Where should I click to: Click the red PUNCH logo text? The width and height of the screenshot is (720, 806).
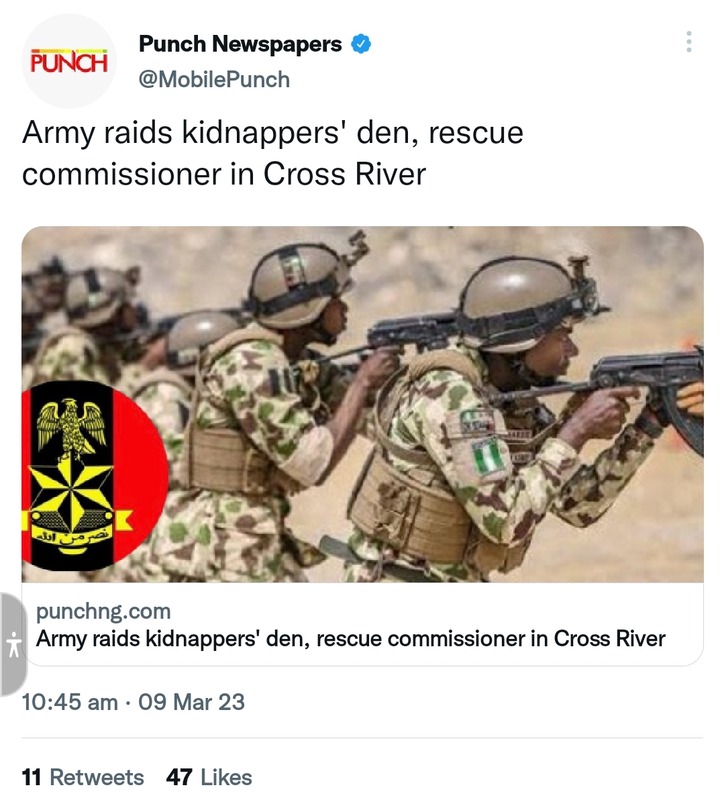tap(69, 62)
